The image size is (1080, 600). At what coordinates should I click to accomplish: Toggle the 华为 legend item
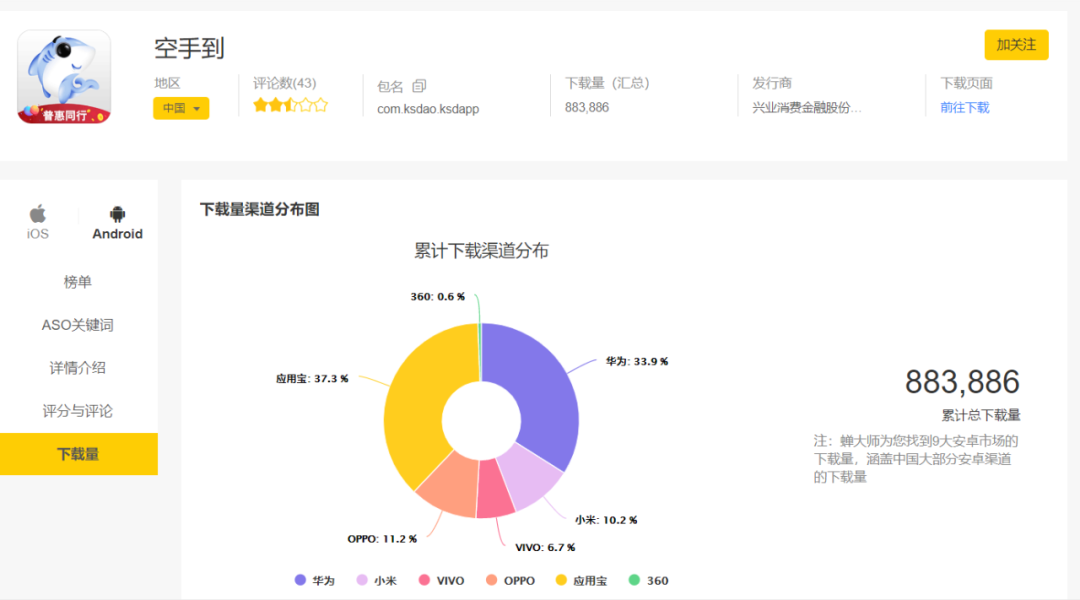point(315,581)
